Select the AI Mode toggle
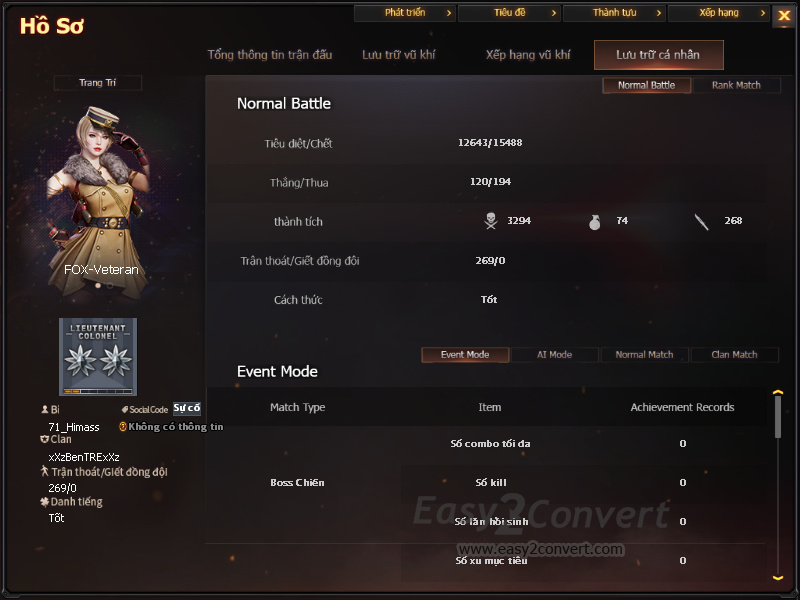 [555, 355]
